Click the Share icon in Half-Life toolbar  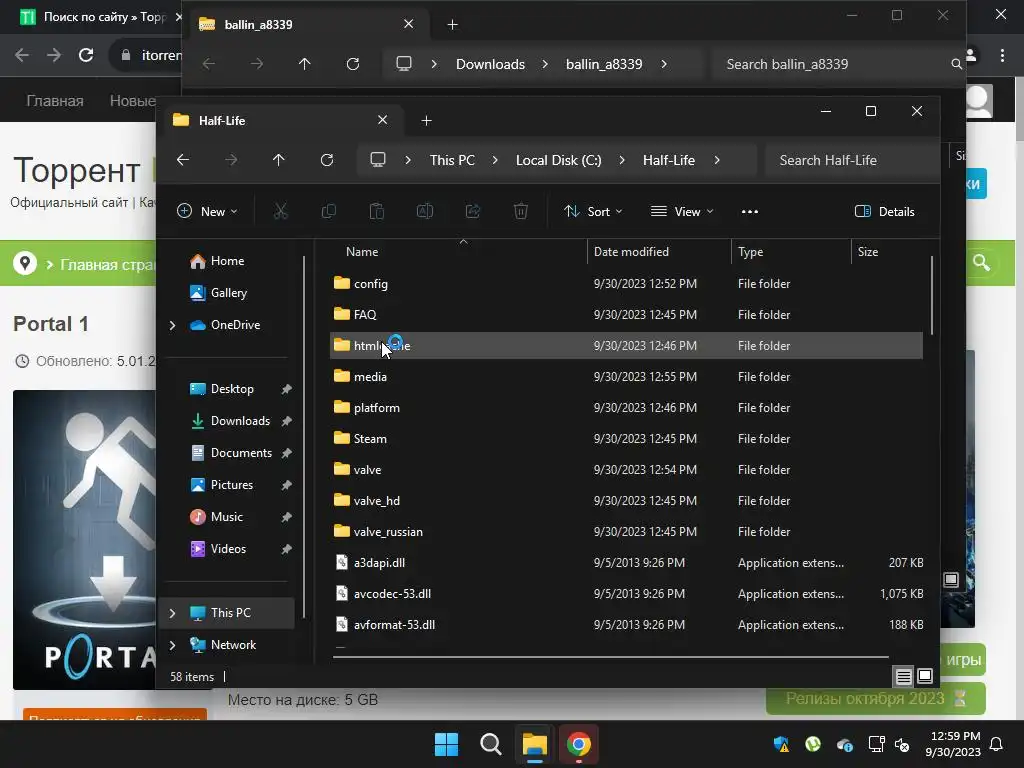[473, 212]
